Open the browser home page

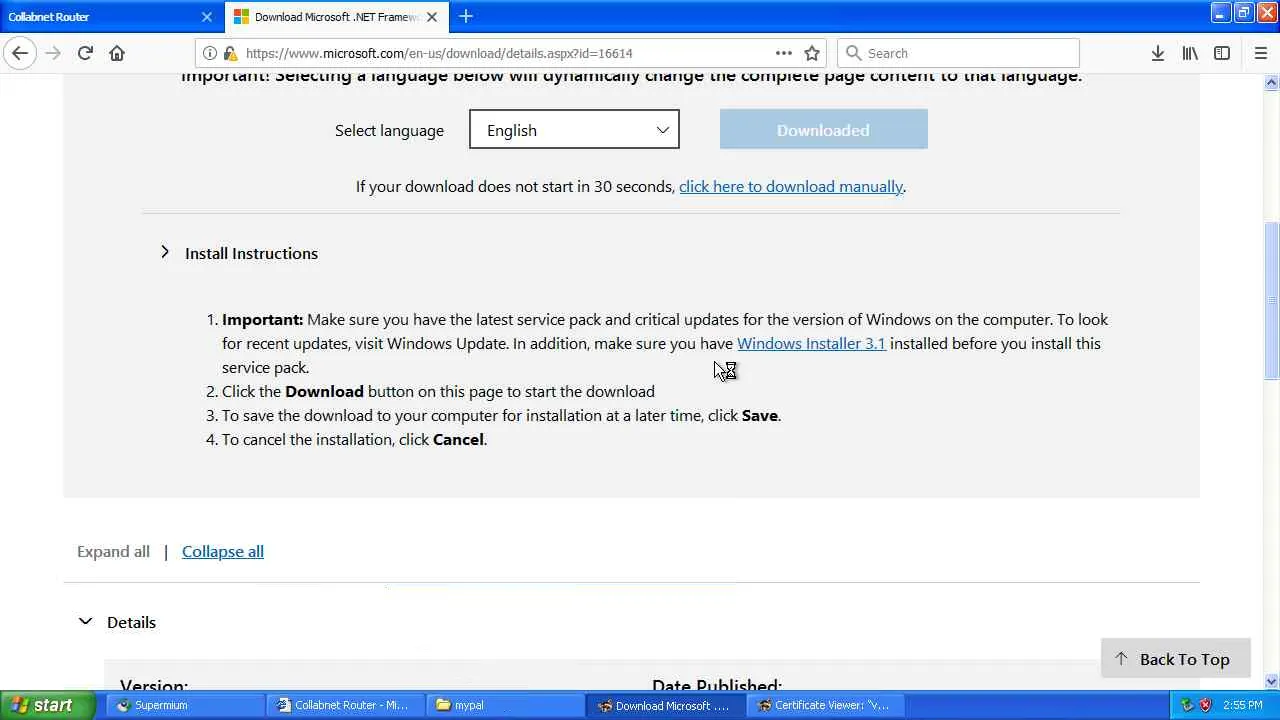[117, 53]
